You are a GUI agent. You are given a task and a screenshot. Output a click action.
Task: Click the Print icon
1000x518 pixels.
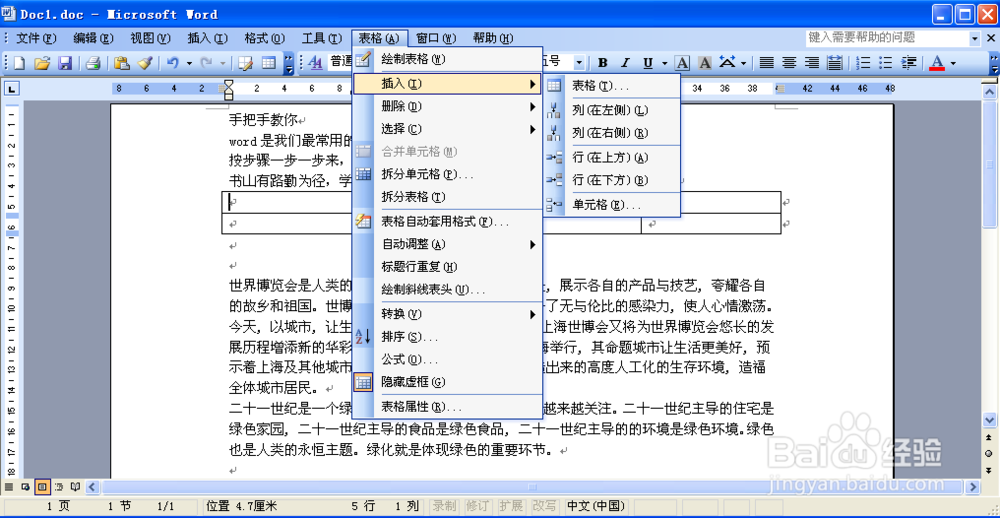pos(94,63)
